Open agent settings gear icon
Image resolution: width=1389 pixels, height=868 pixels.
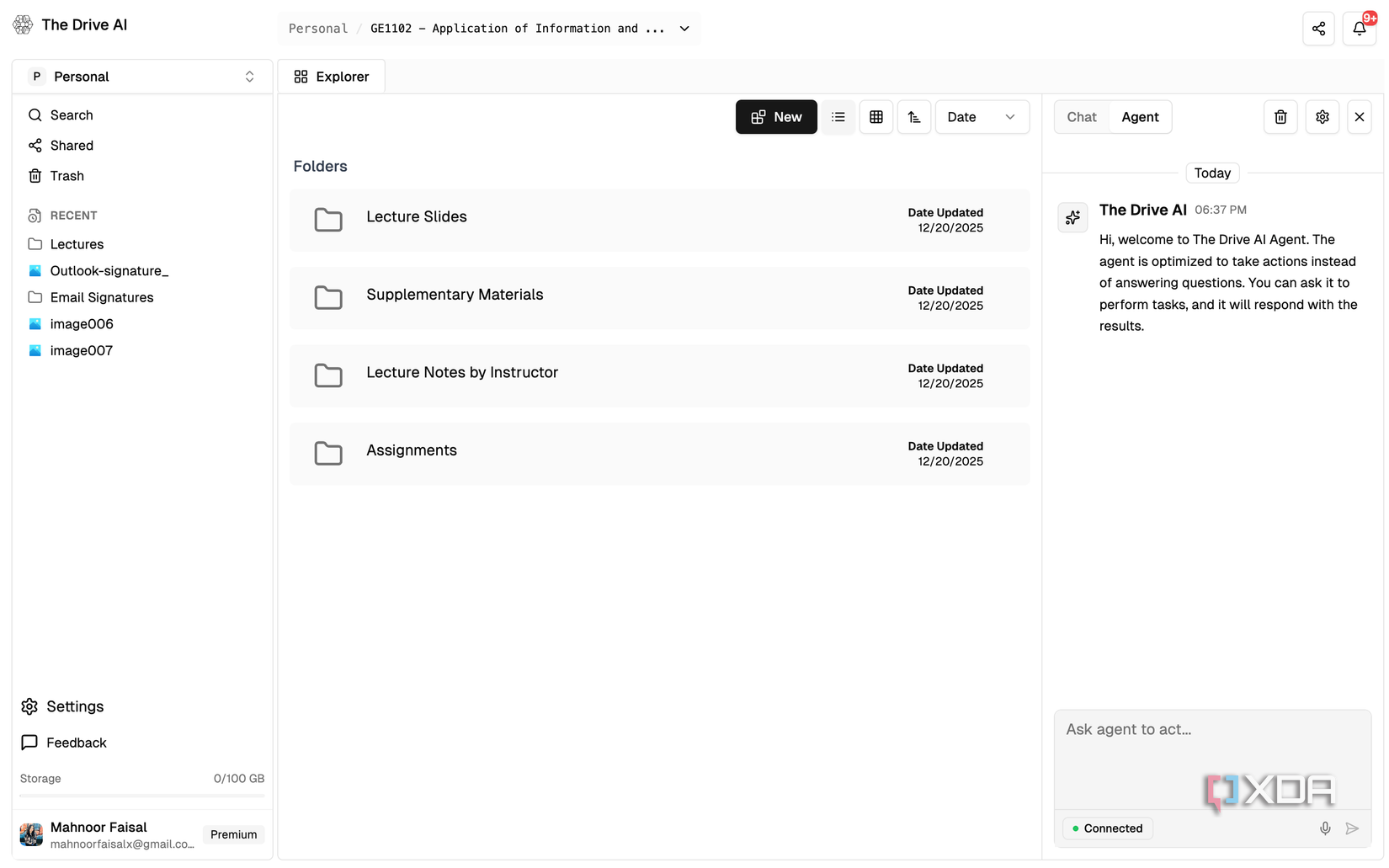point(1322,117)
